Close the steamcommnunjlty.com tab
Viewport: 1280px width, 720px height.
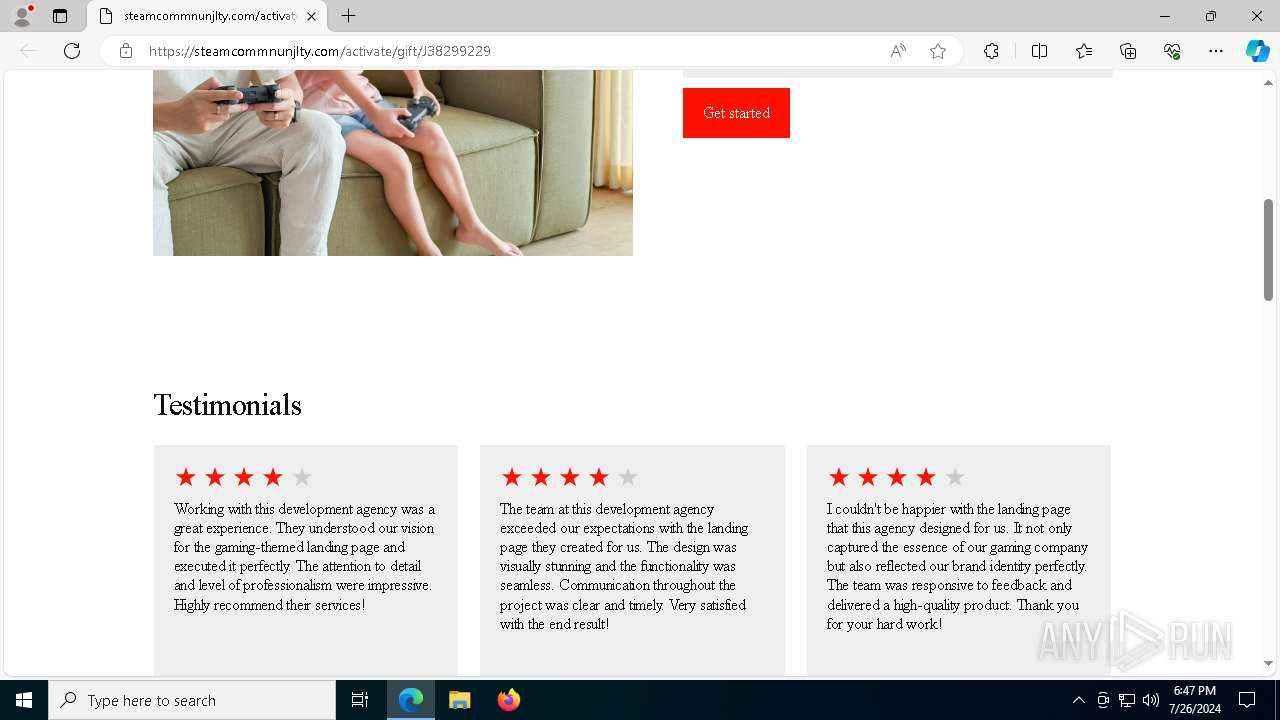pos(311,16)
